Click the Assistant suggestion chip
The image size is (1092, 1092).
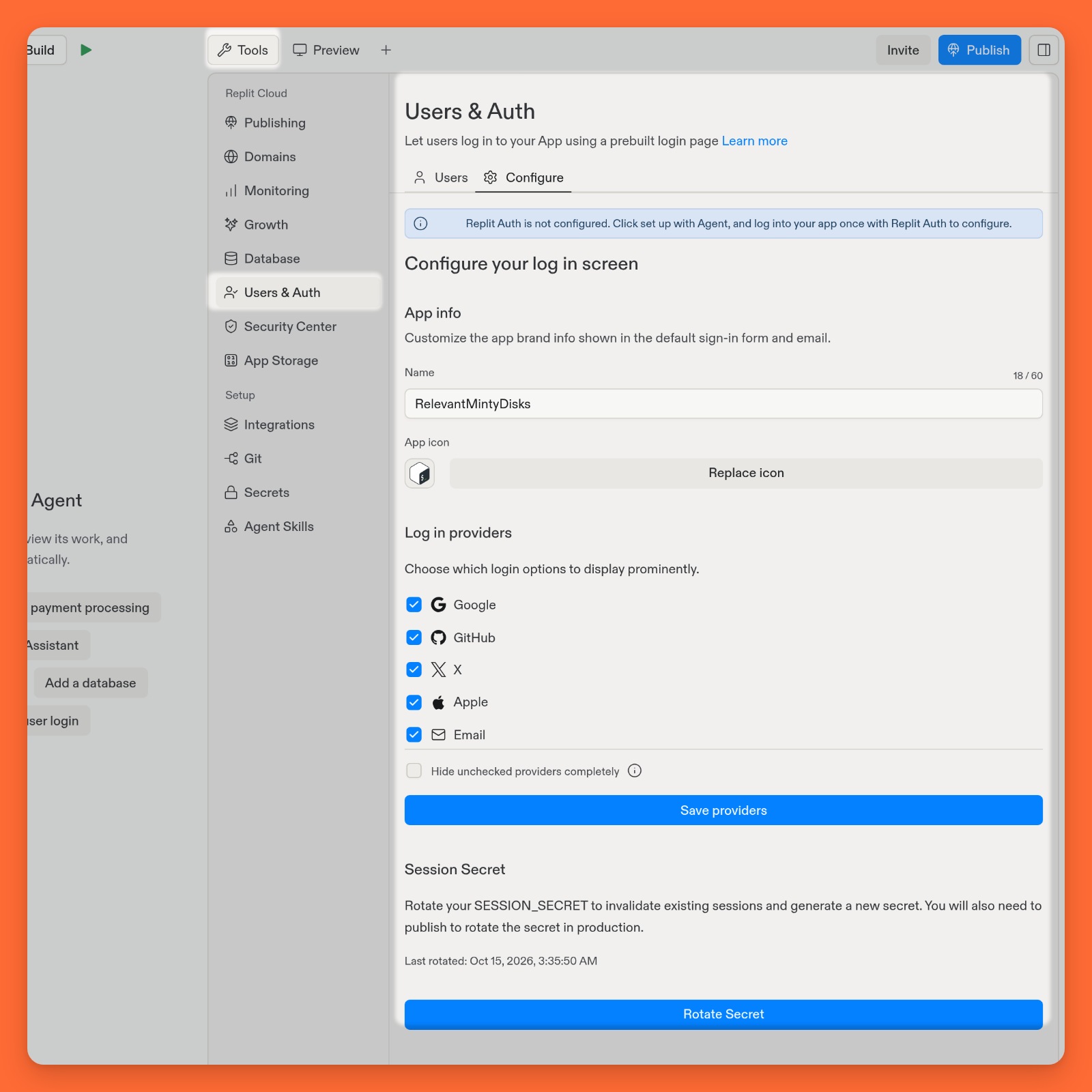coord(57,646)
